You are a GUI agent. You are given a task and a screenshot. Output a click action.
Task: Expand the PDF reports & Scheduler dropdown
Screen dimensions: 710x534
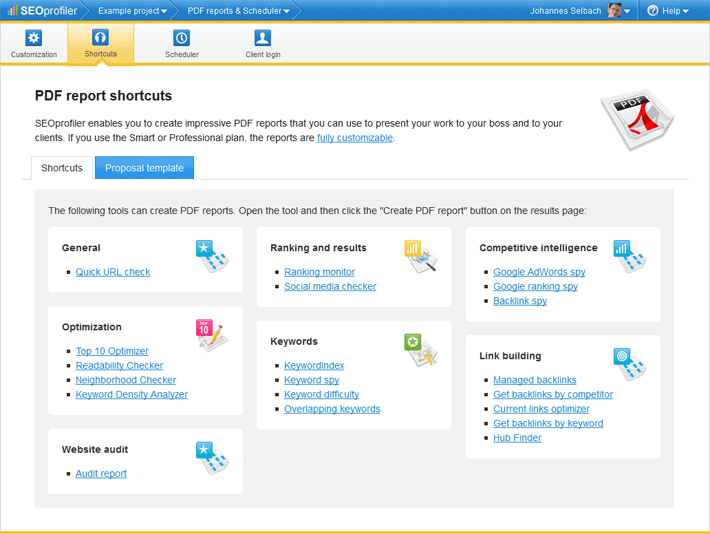(x=238, y=11)
